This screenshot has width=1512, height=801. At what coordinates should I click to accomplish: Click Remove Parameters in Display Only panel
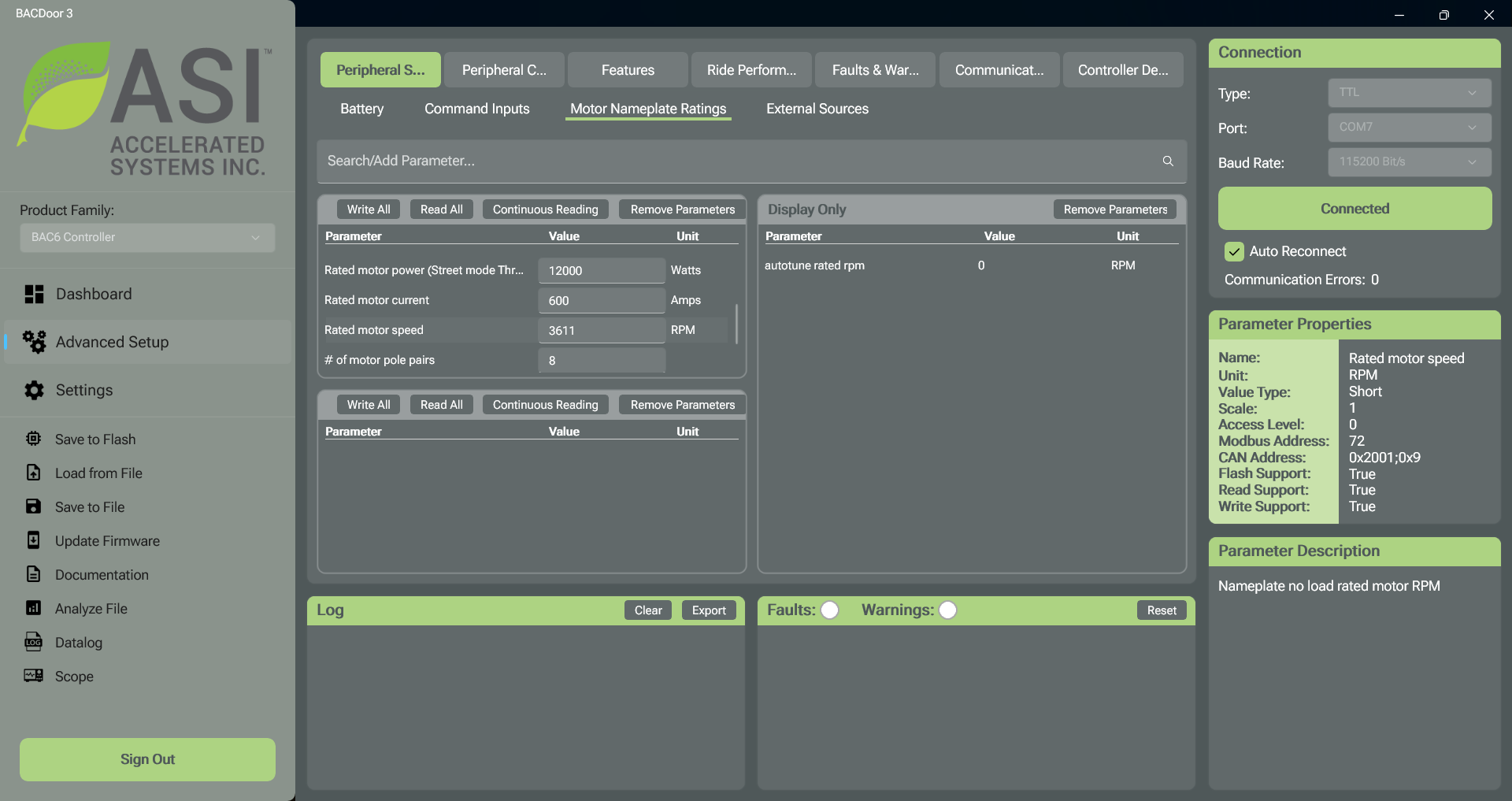point(1115,210)
